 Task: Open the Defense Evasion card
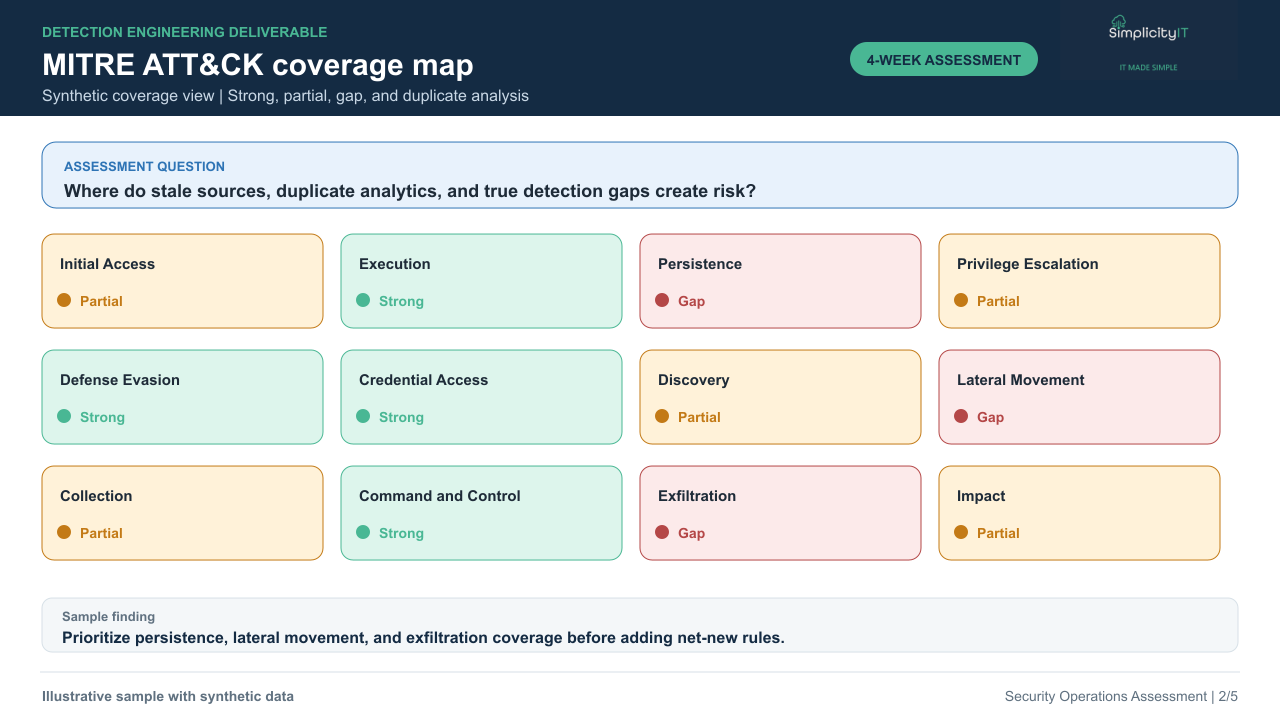click(x=182, y=397)
